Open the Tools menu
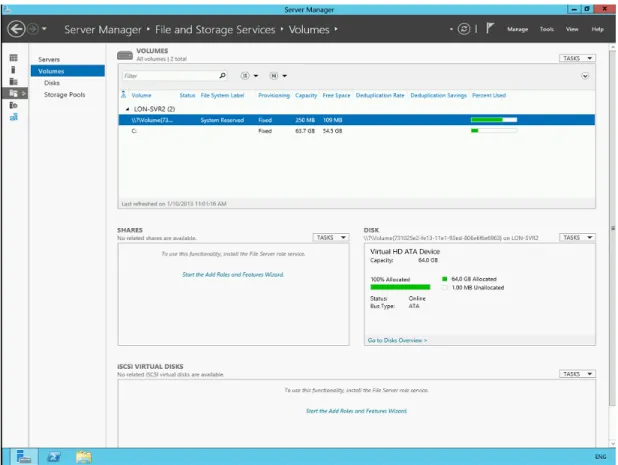This screenshot has width=618, height=465. tap(547, 29)
